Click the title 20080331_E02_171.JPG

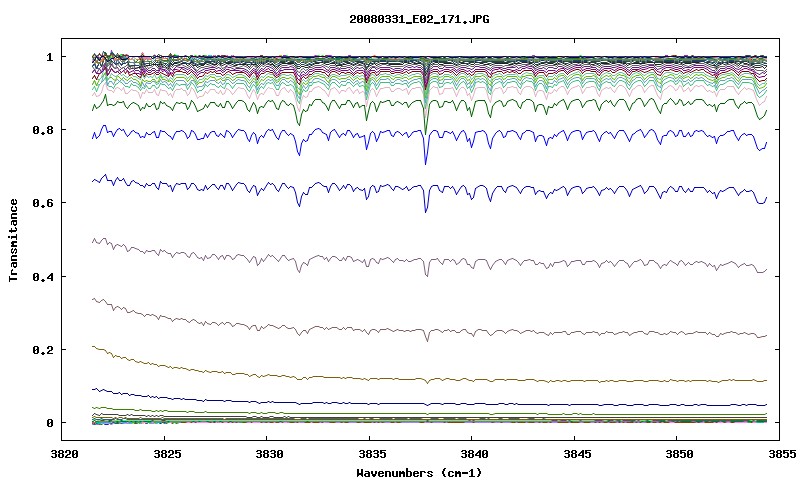[419, 19]
